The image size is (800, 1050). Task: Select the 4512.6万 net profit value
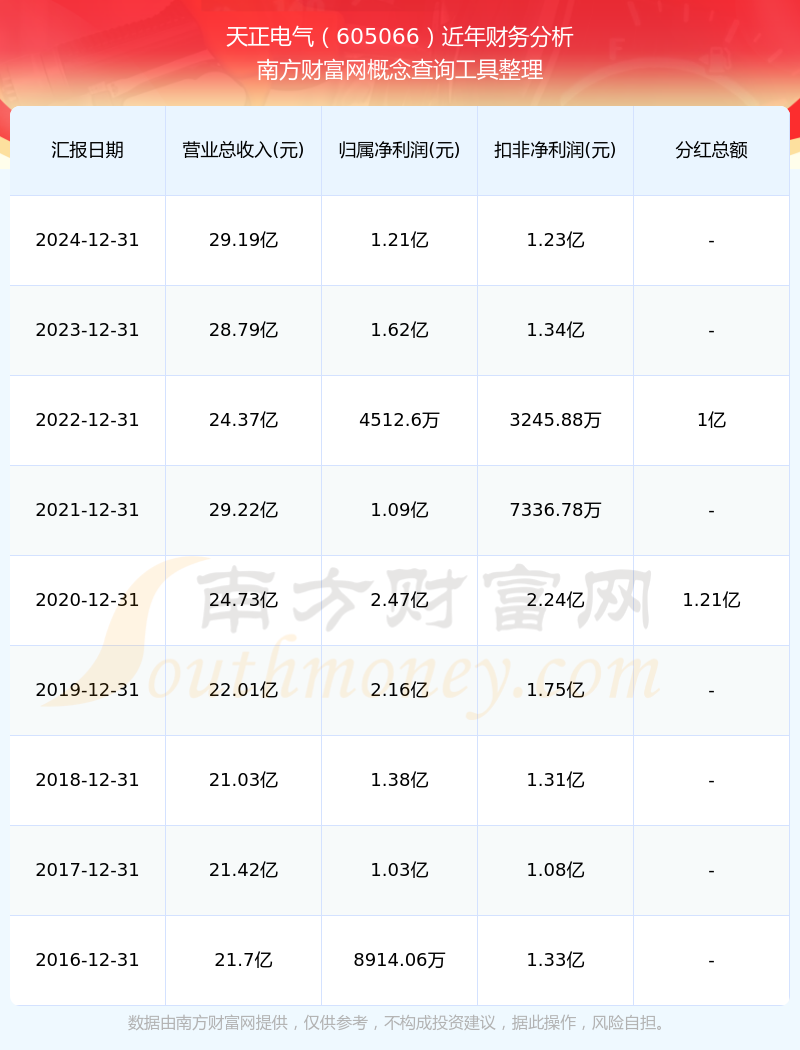pos(399,420)
